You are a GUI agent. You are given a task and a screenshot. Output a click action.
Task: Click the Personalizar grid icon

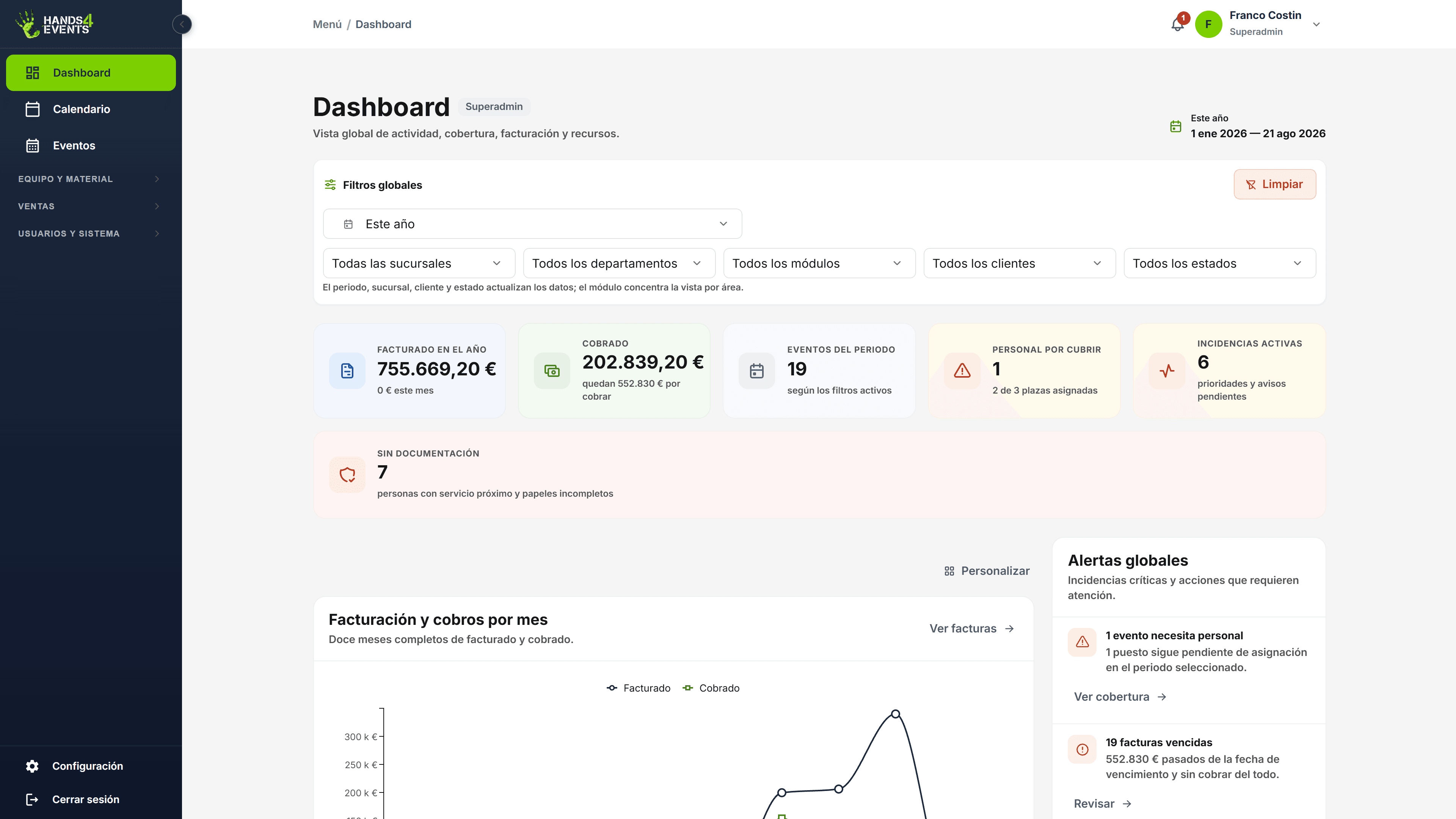(949, 571)
